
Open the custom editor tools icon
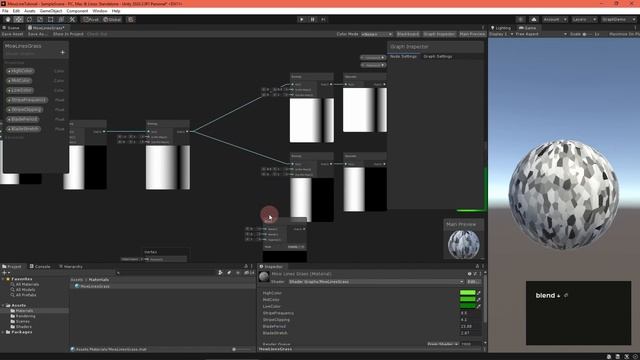click(72, 19)
